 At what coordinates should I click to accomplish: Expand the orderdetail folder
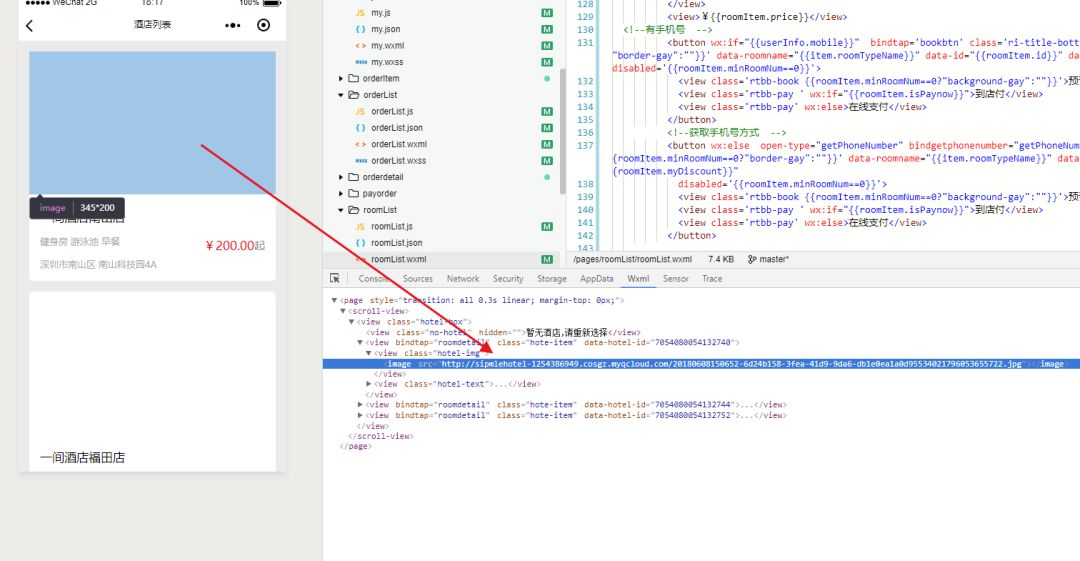click(341, 177)
